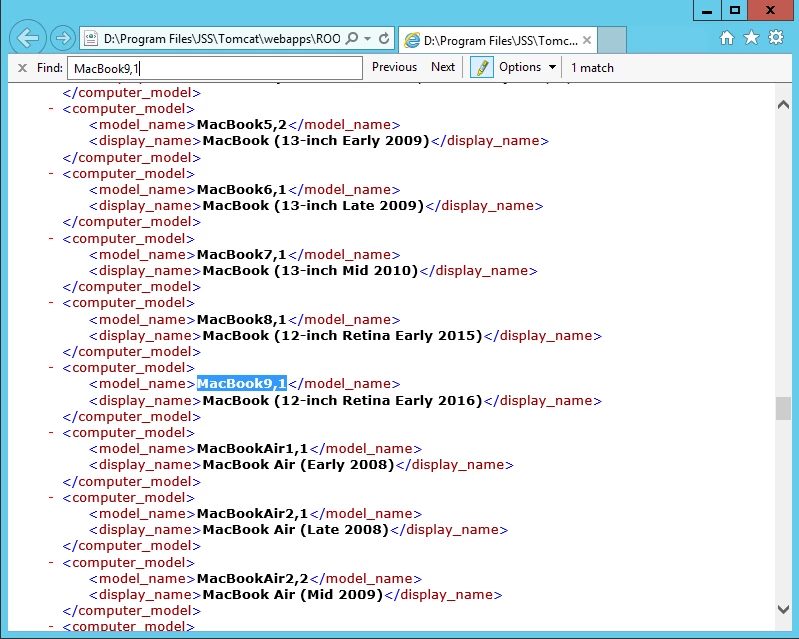Collapse the MacBookAir1,1 computer_model node
The image size is (799, 639).
pos(51,433)
